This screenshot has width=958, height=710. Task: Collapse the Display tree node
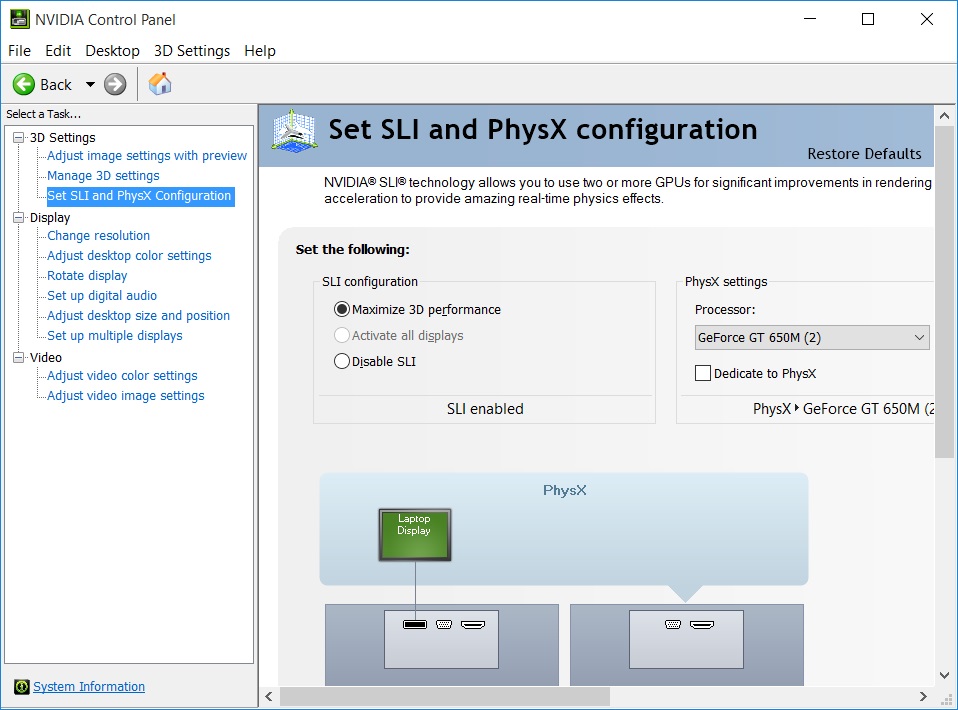[x=19, y=218]
